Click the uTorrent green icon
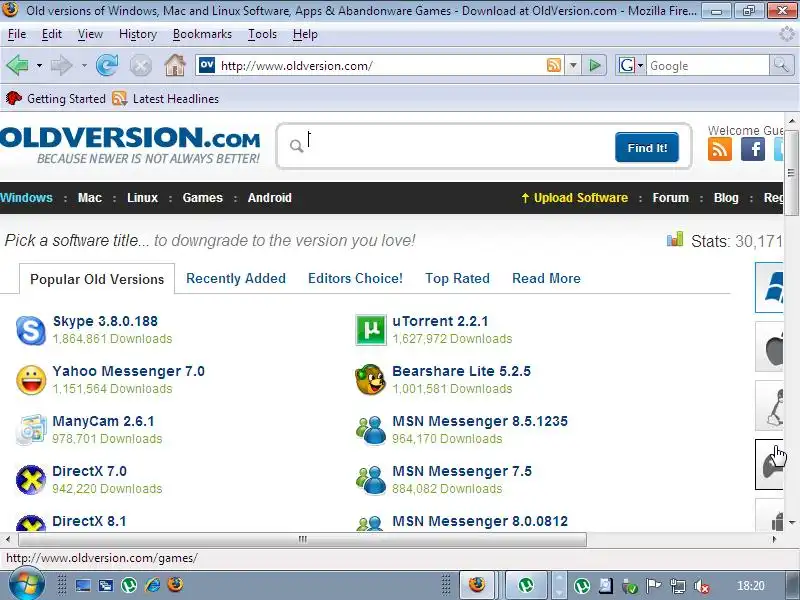The image size is (800, 600). (370, 330)
